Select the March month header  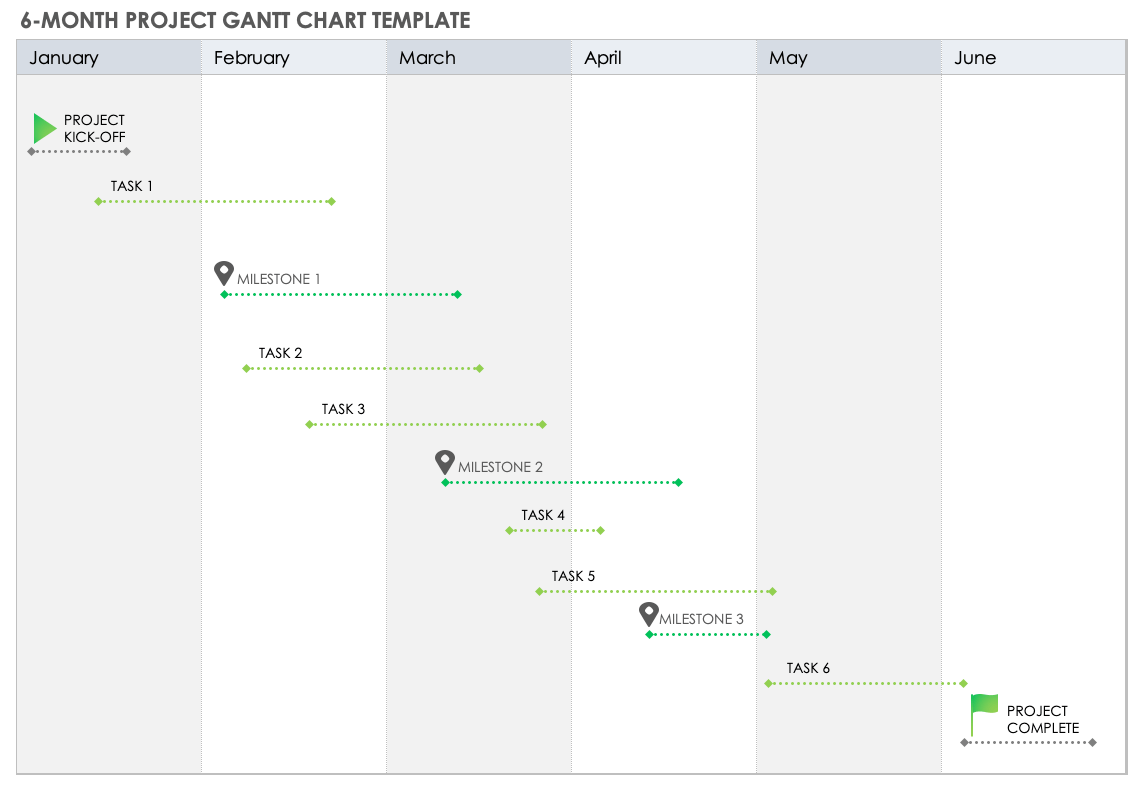click(427, 57)
